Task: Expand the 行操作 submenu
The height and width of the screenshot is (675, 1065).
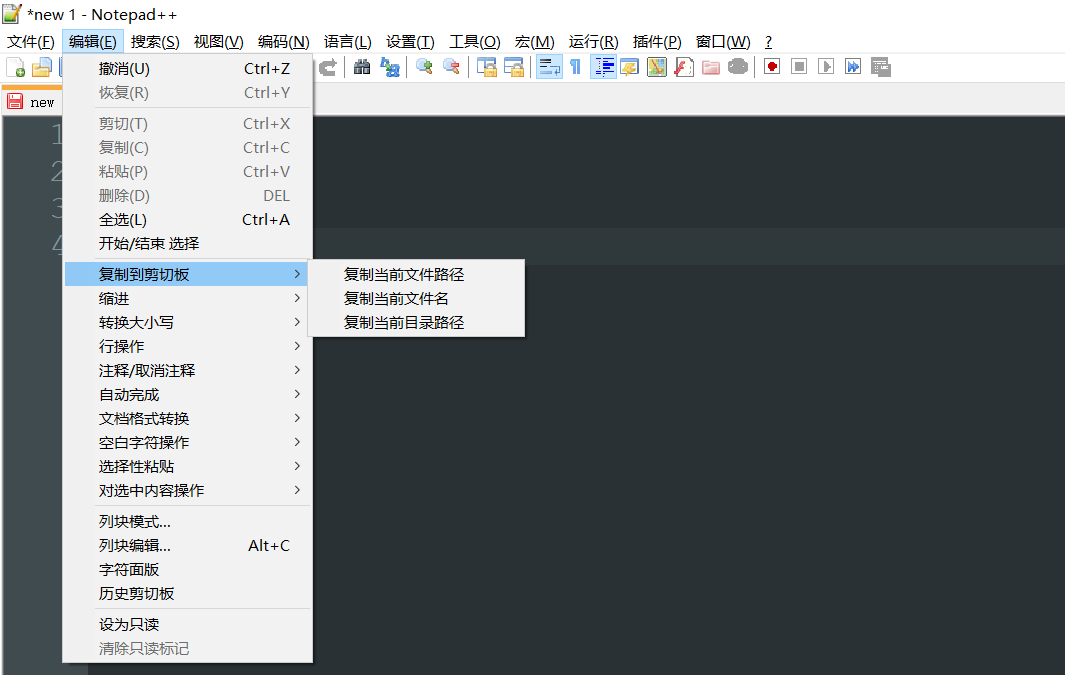Action: pos(187,346)
